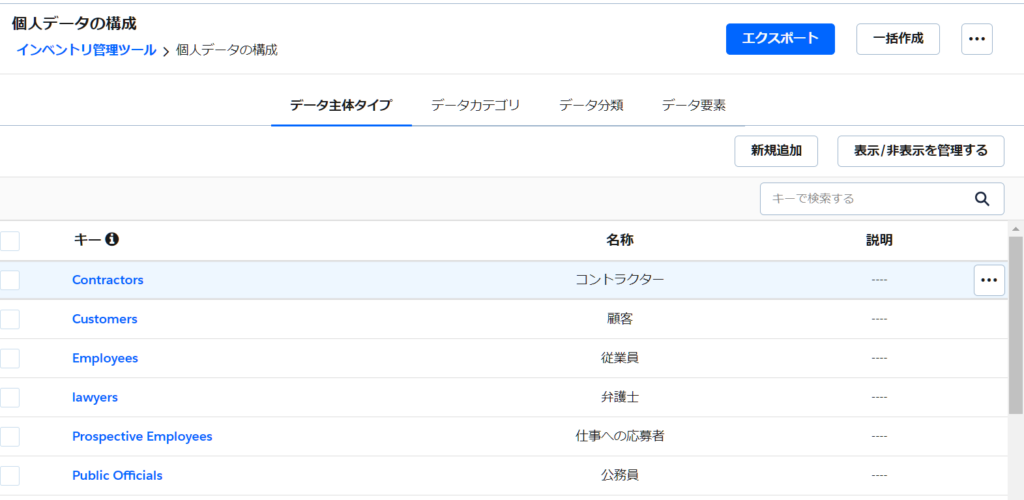Click the エクスポート button
Viewport: 1024px width, 500px height.
click(x=780, y=39)
